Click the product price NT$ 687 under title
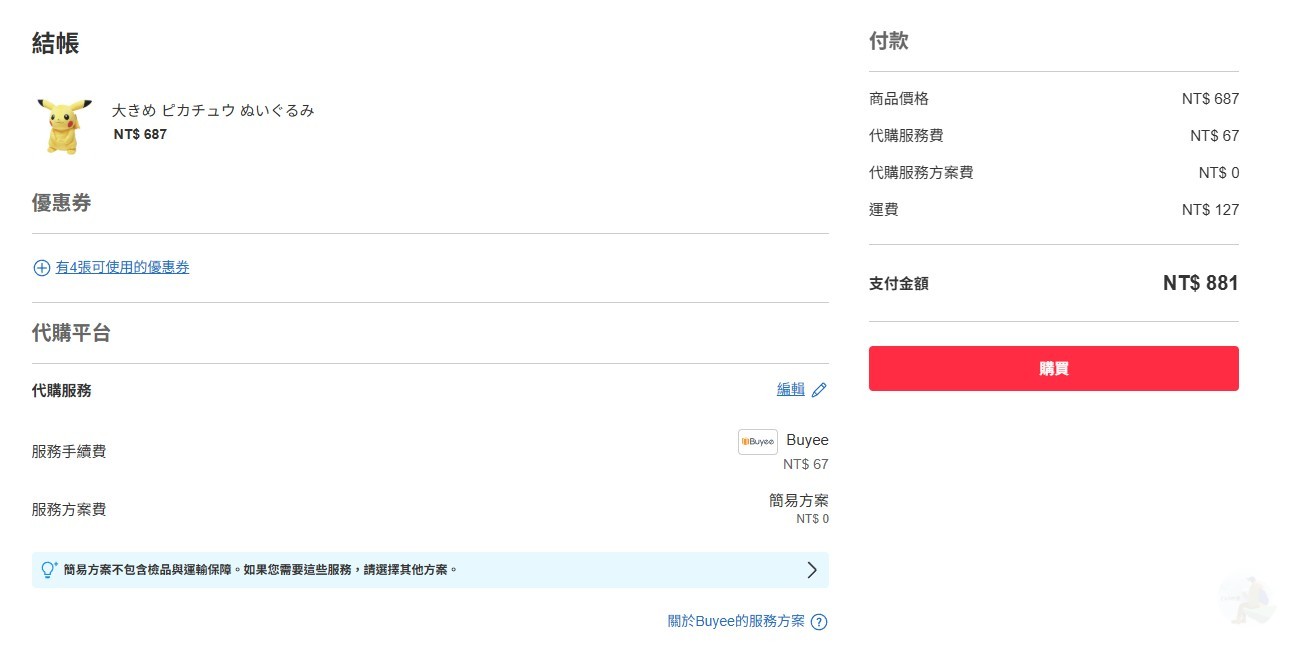This screenshot has height=647, width=1301. 140,134
